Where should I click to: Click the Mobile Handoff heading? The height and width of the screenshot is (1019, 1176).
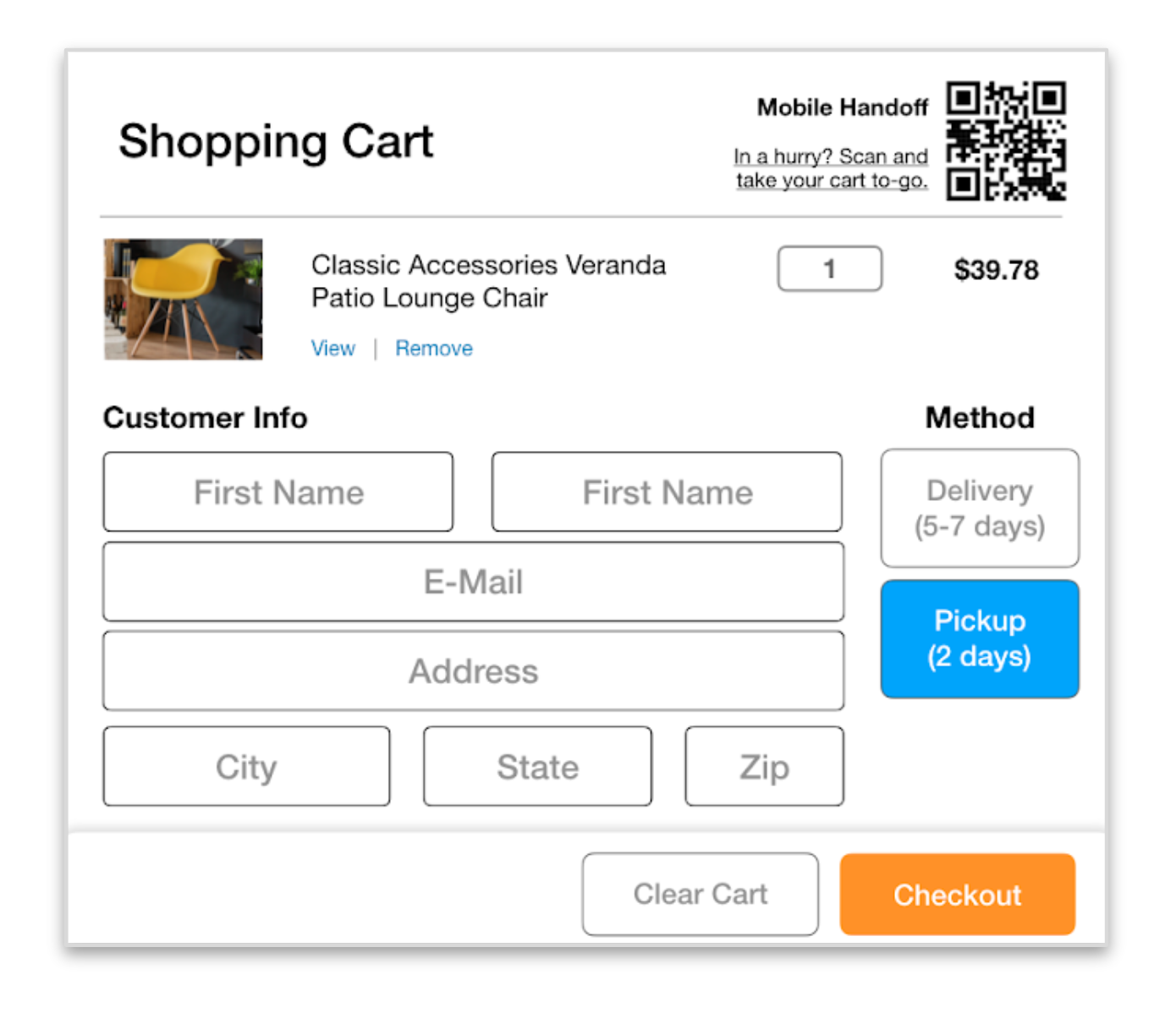(843, 107)
